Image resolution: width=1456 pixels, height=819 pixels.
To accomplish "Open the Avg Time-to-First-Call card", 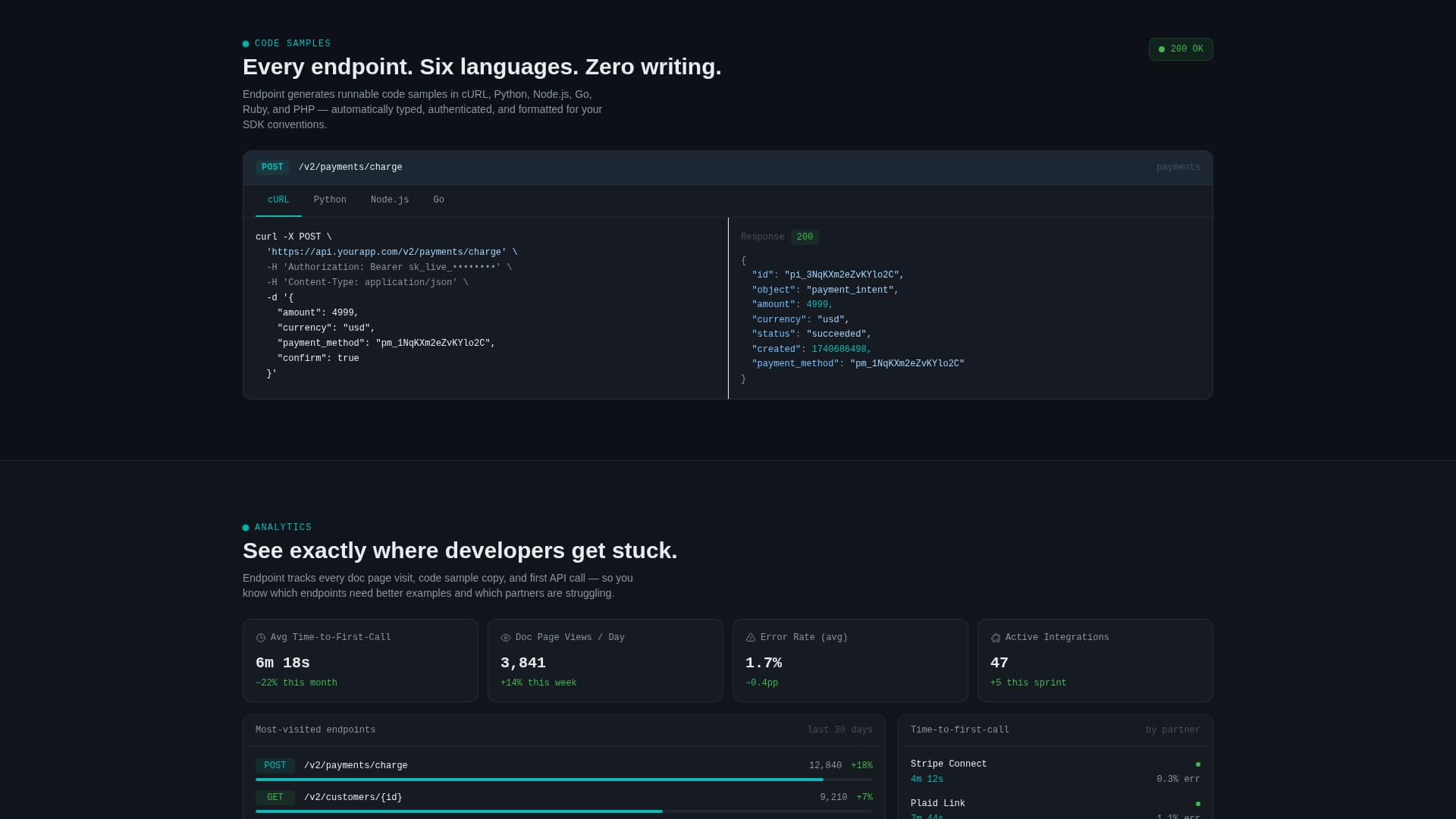I will pos(360,661).
